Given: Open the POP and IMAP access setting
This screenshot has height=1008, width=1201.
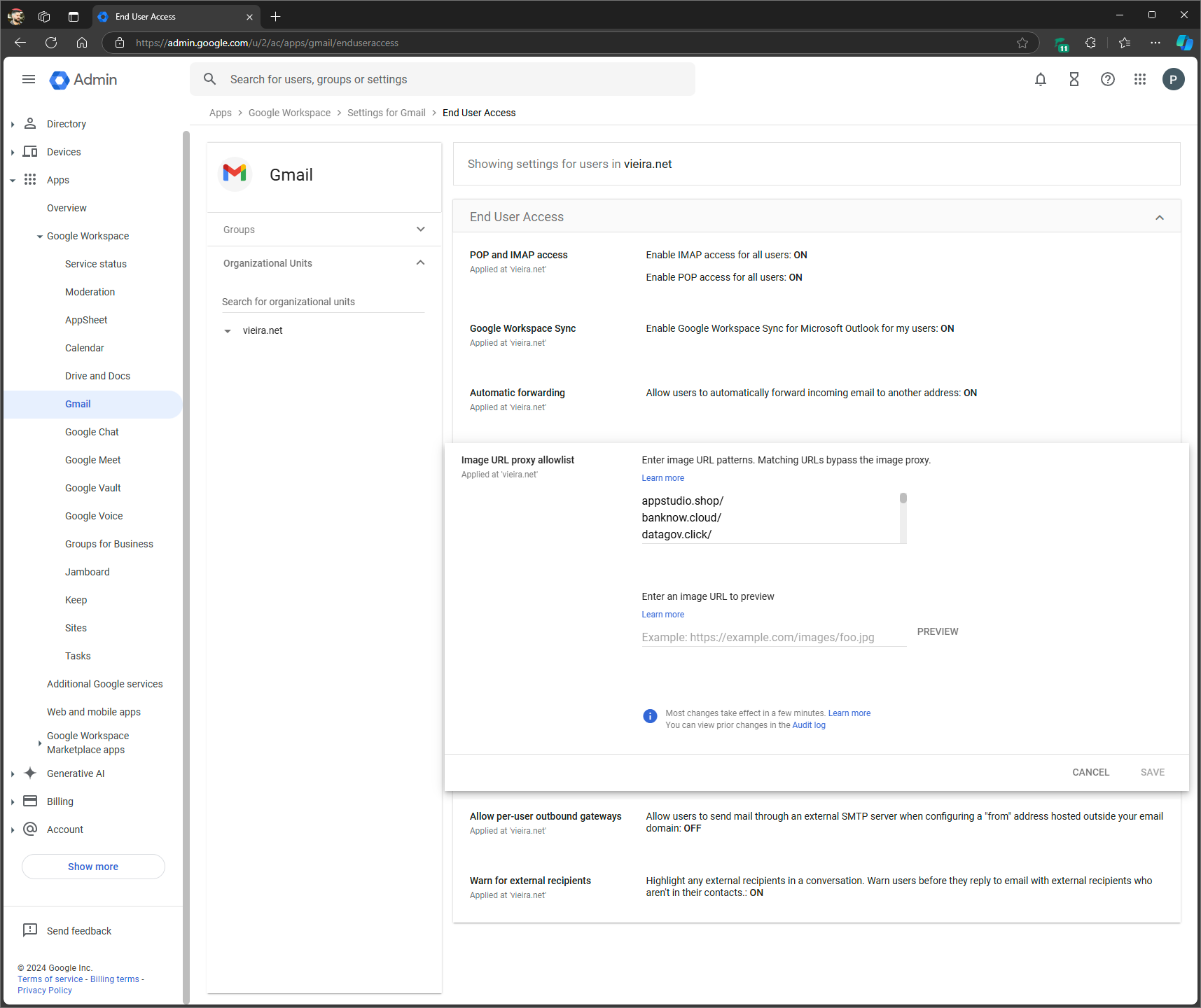Looking at the screenshot, I should pyautogui.click(x=518, y=255).
